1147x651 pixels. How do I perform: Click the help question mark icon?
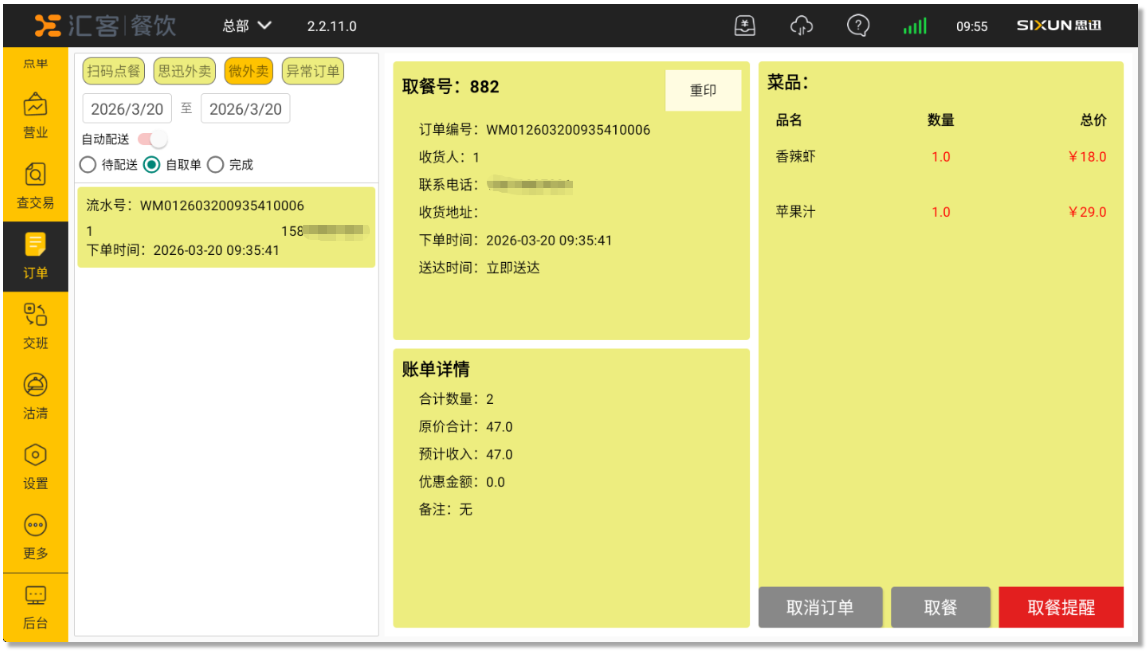pos(857,26)
